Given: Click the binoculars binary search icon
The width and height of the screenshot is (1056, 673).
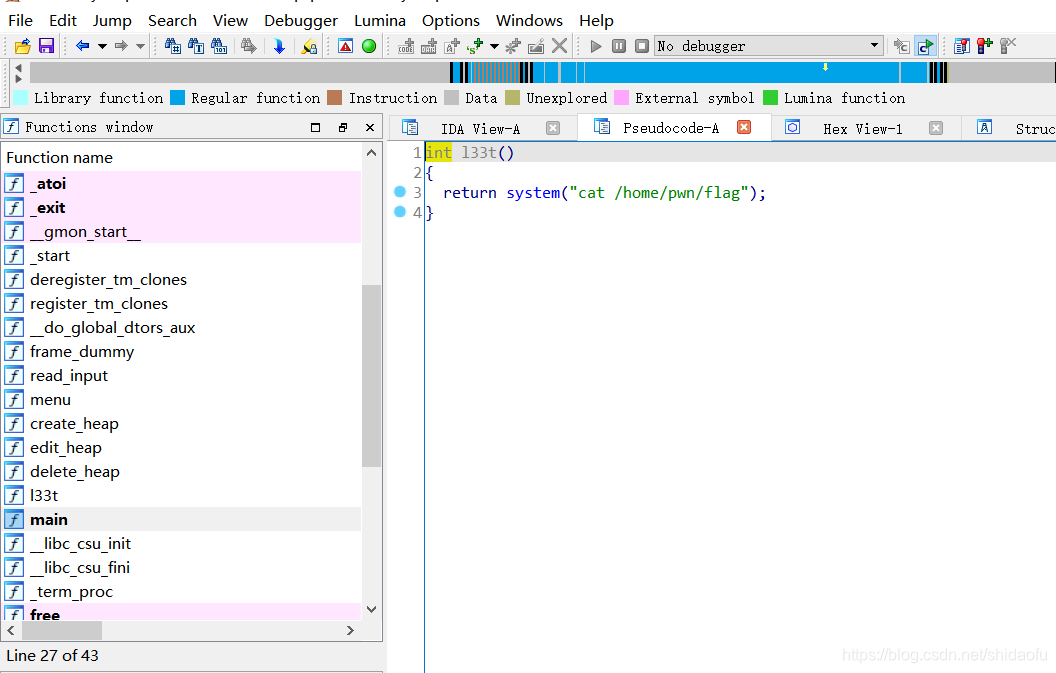Looking at the screenshot, I should pos(219,46).
